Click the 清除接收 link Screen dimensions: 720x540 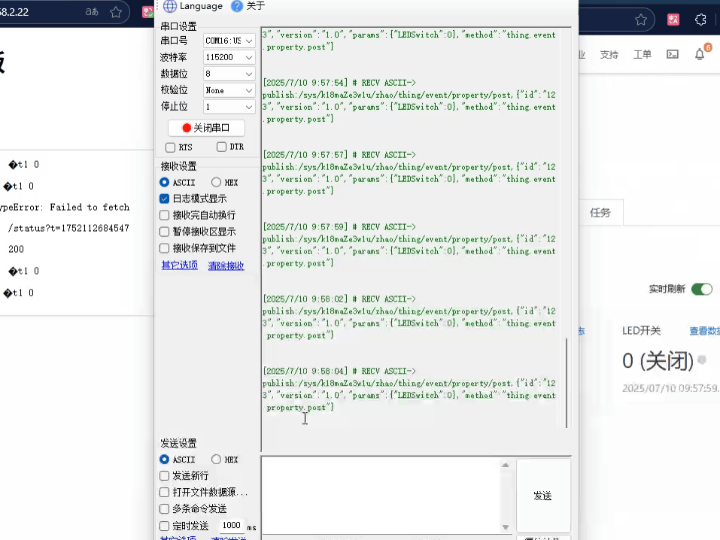point(225,266)
